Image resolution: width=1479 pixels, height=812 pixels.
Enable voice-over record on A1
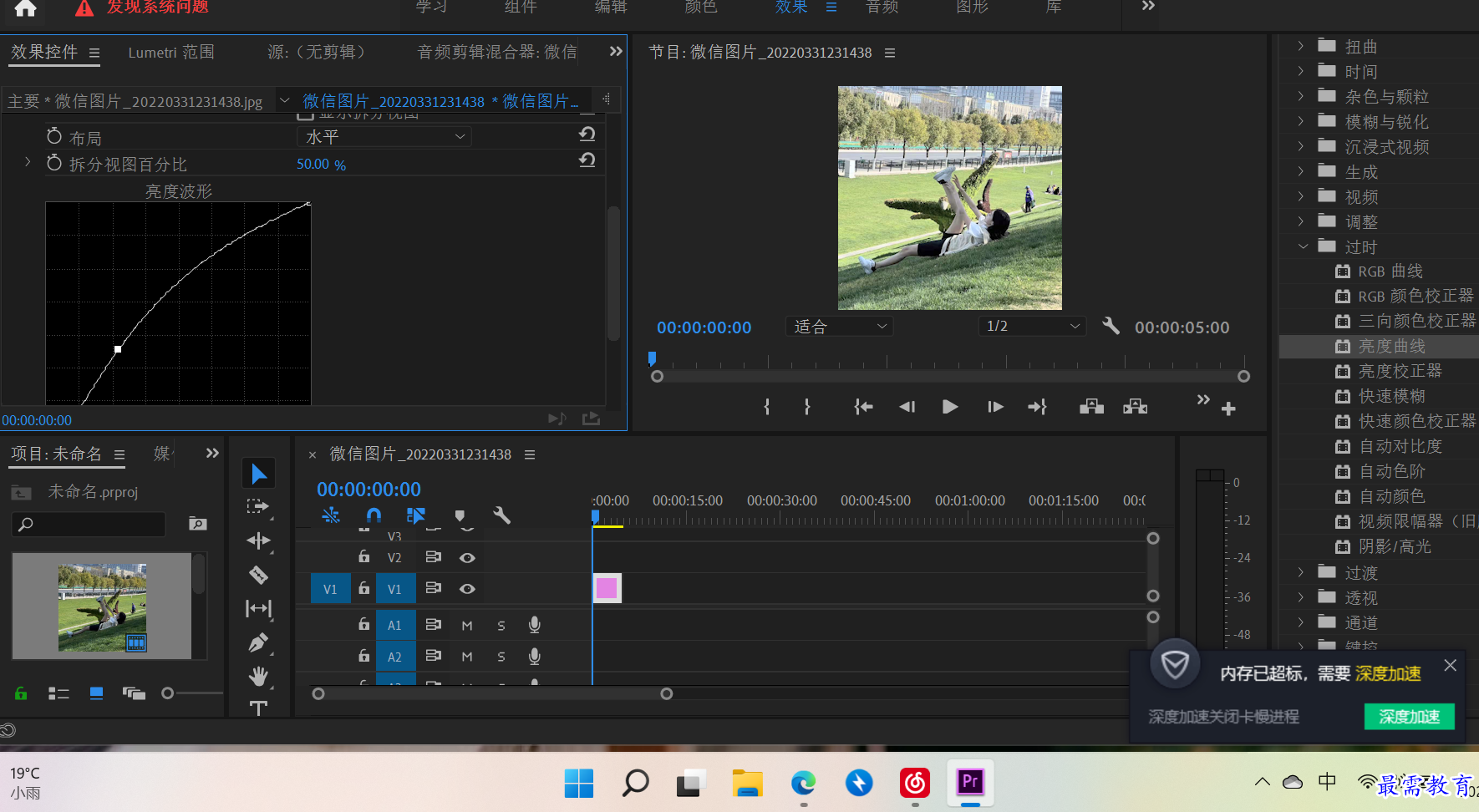[x=535, y=625]
